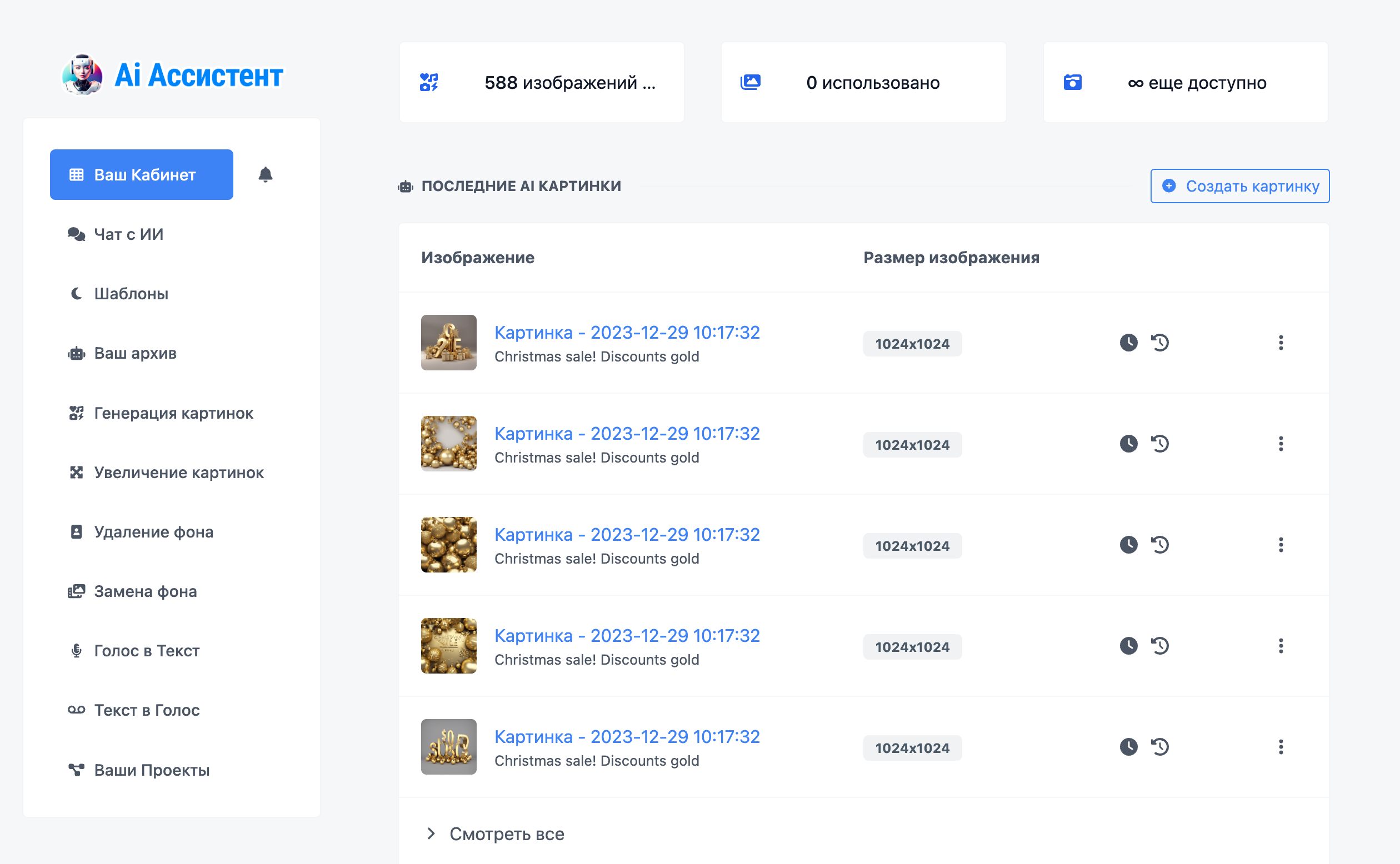This screenshot has width=1400, height=864.
Task: Open Чат с ИИ in sidebar
Action: (128, 234)
